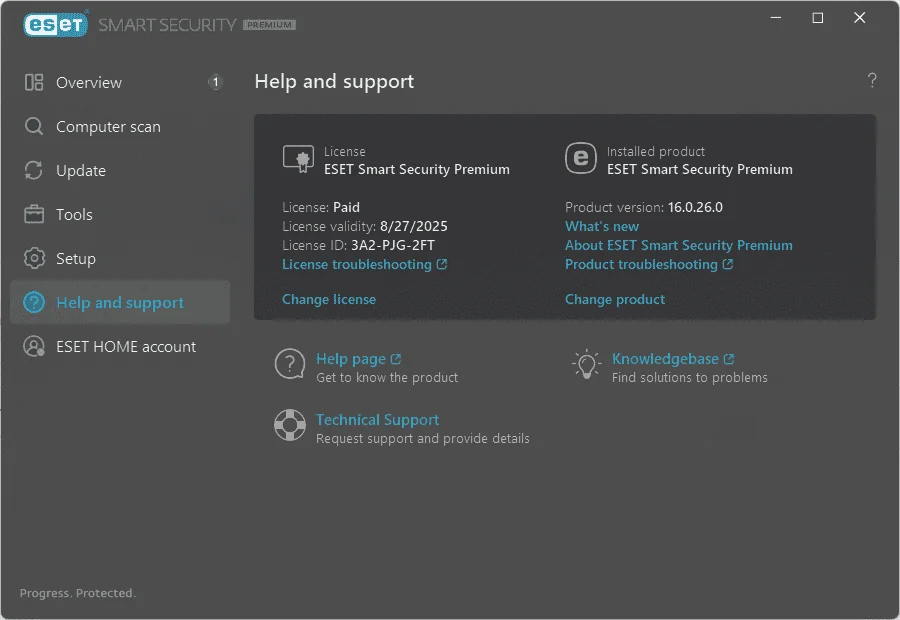
Task: Select Help and support menu item
Action: pos(120,302)
